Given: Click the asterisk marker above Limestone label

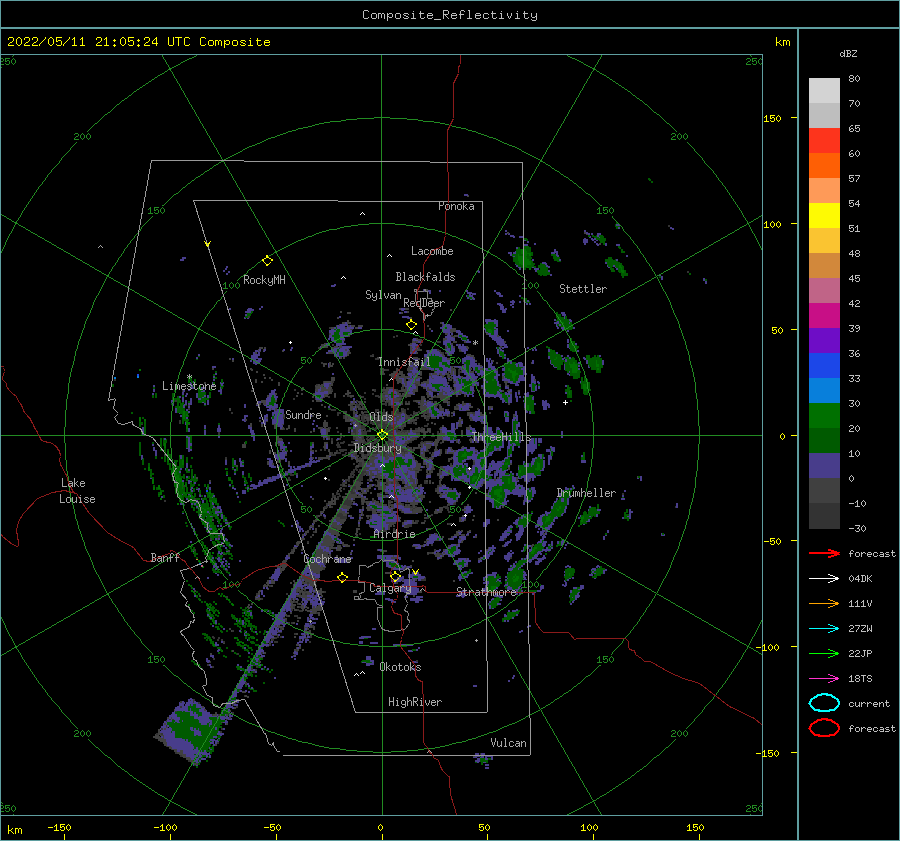Looking at the screenshot, I should pos(189,378).
